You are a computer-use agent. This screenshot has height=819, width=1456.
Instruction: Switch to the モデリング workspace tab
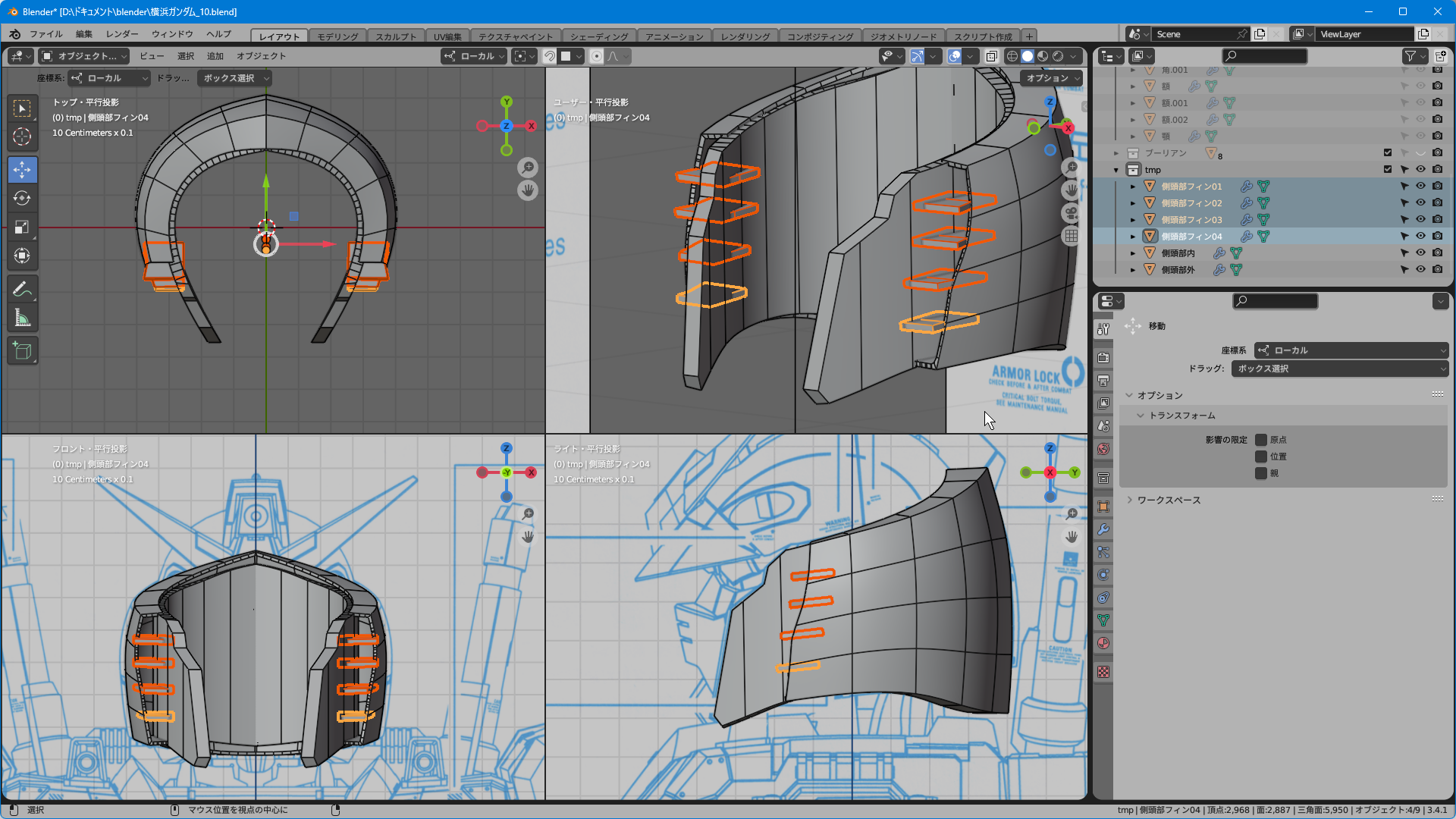pyautogui.click(x=337, y=36)
